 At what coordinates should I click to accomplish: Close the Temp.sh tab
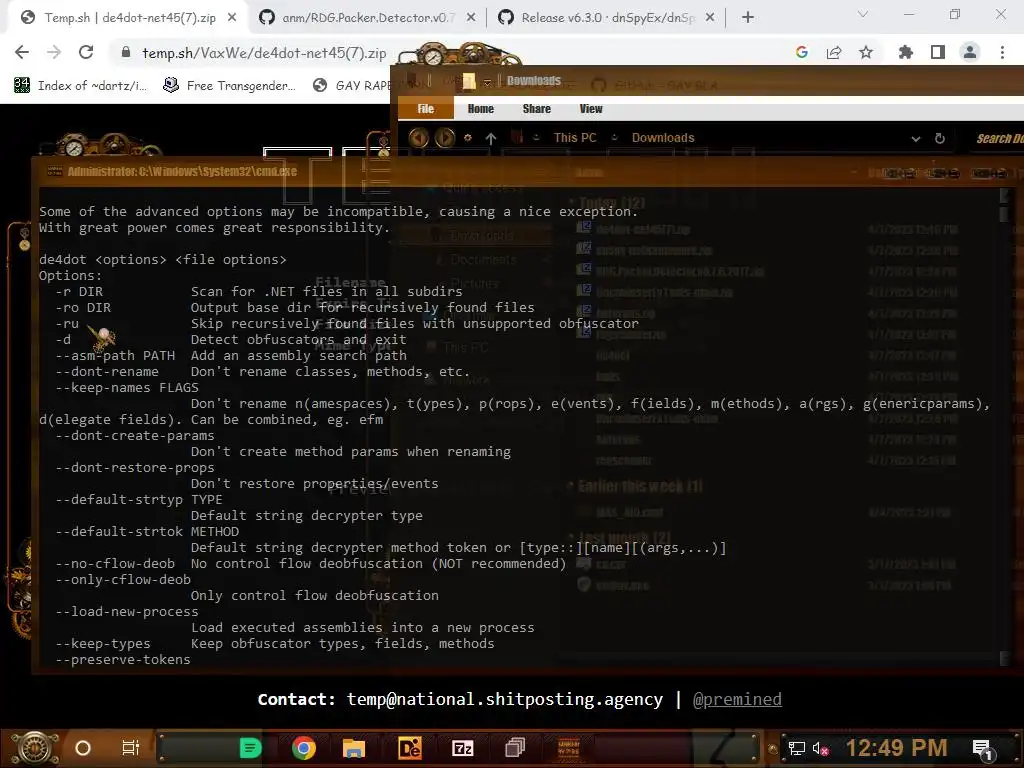coord(232,18)
